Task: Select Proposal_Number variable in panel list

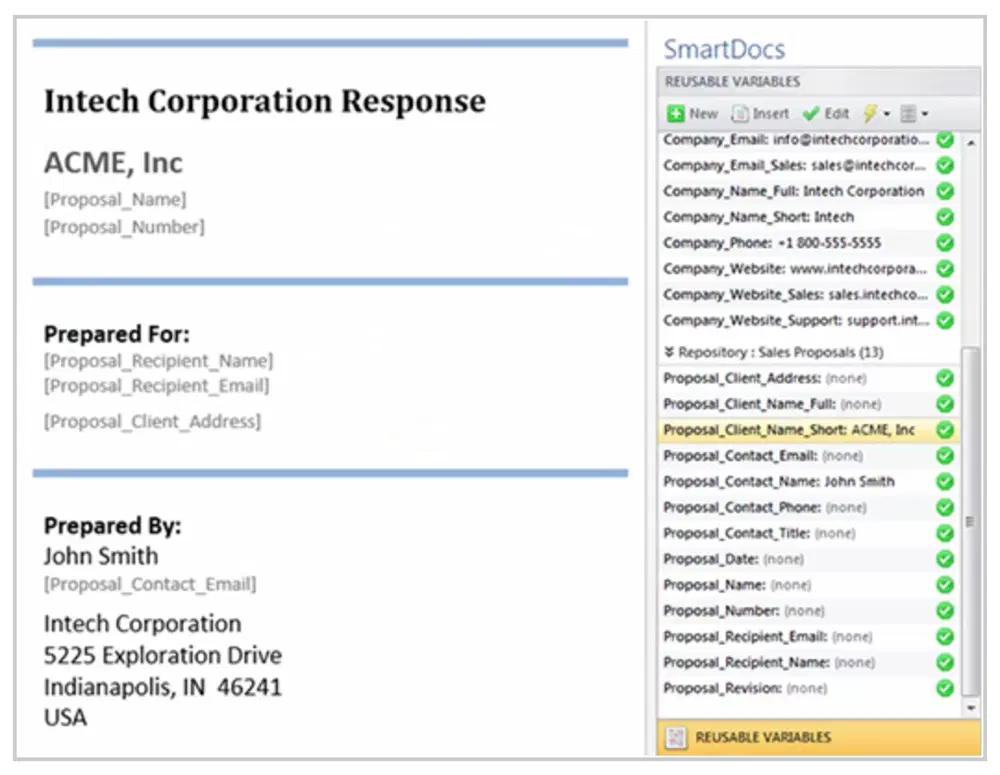Action: (x=808, y=610)
